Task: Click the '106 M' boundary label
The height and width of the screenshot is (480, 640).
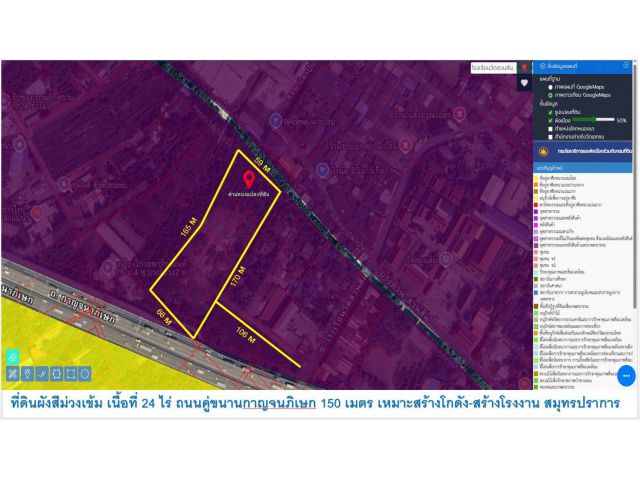Action: click(x=246, y=335)
